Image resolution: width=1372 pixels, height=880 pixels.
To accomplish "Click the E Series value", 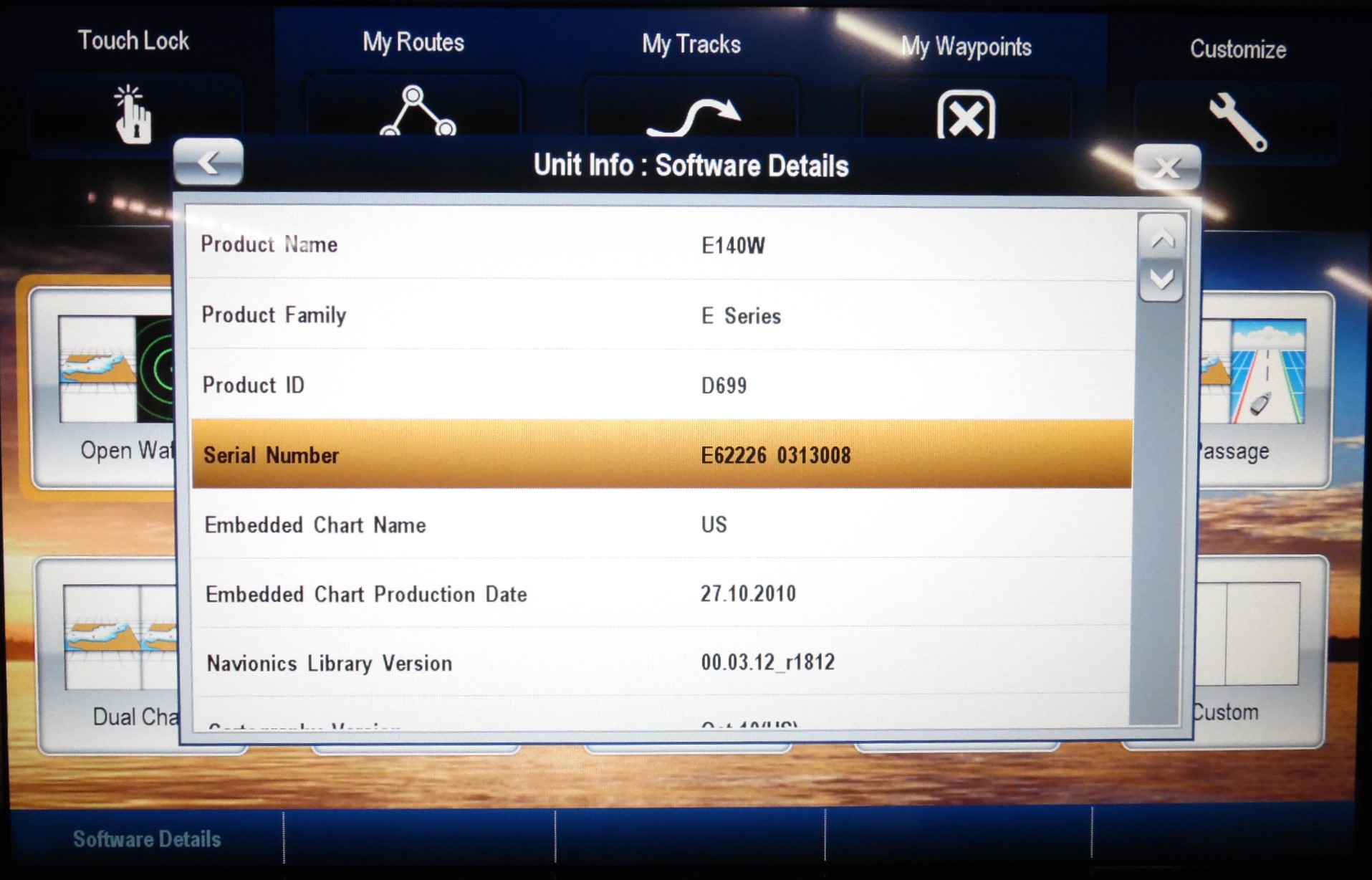I will [741, 316].
